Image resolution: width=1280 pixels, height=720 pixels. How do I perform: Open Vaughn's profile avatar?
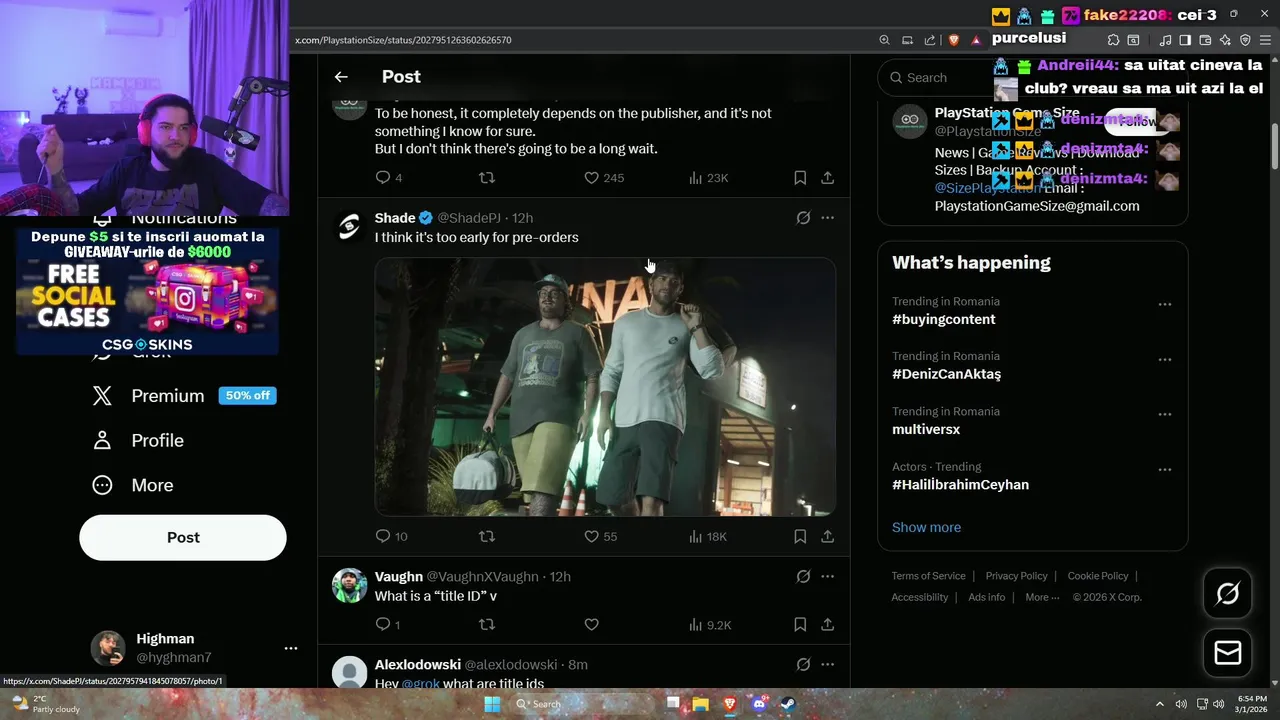tap(350, 586)
